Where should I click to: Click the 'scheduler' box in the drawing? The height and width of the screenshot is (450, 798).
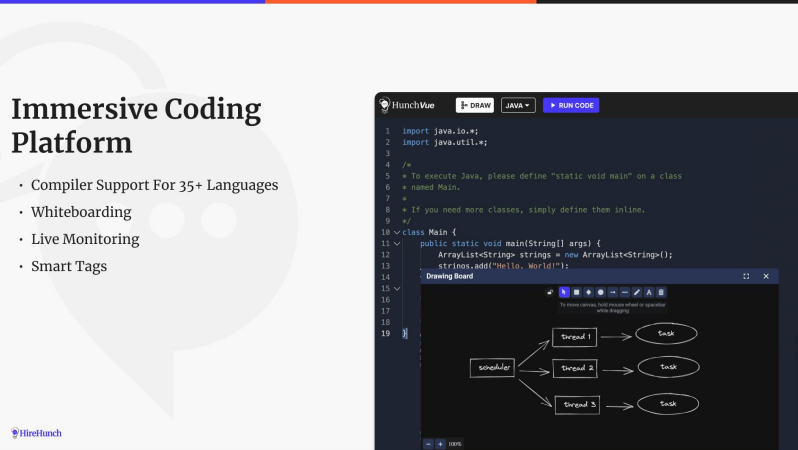pyautogui.click(x=492, y=368)
